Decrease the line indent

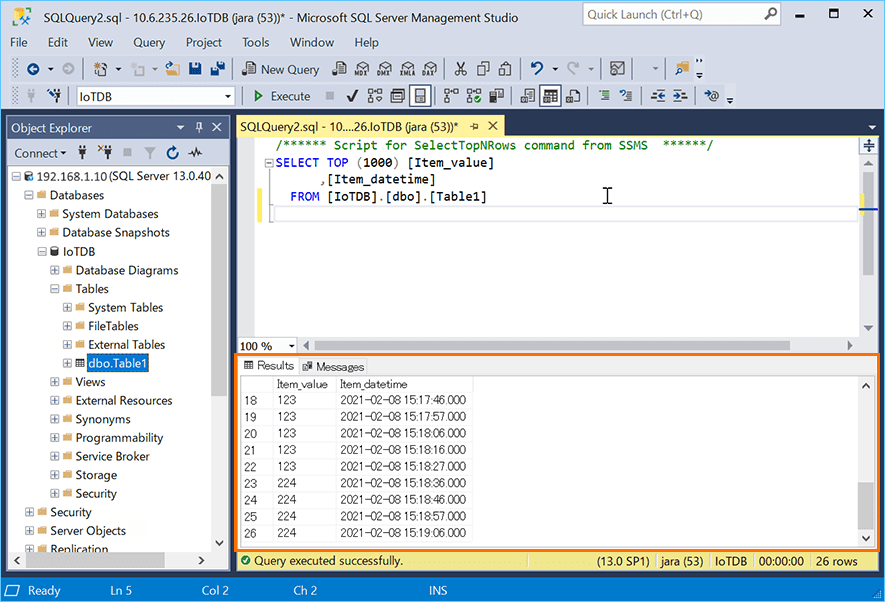pos(658,96)
